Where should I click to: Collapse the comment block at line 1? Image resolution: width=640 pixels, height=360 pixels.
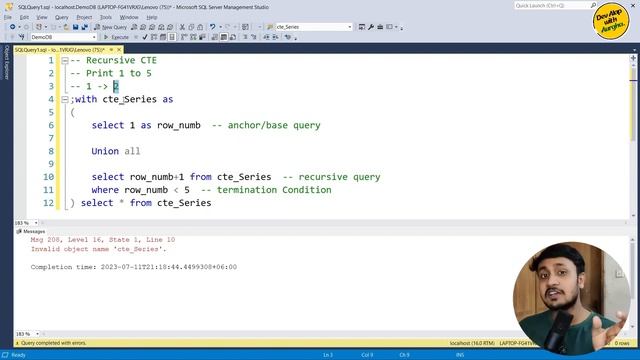tap(65, 60)
